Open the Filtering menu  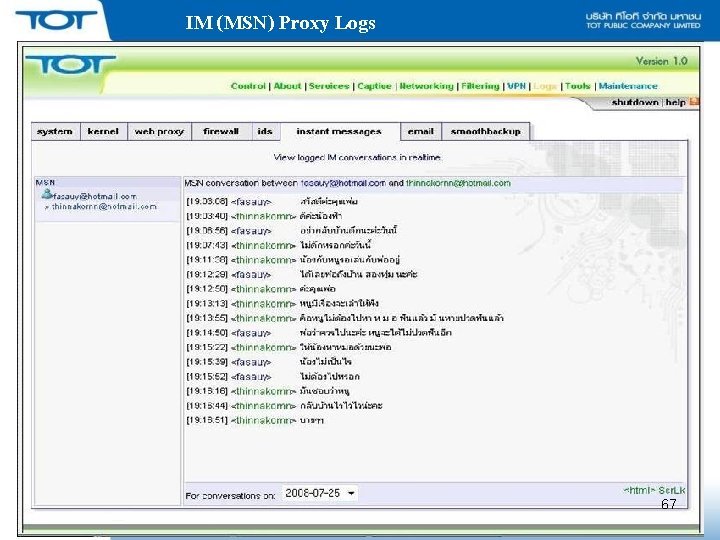[x=480, y=86]
